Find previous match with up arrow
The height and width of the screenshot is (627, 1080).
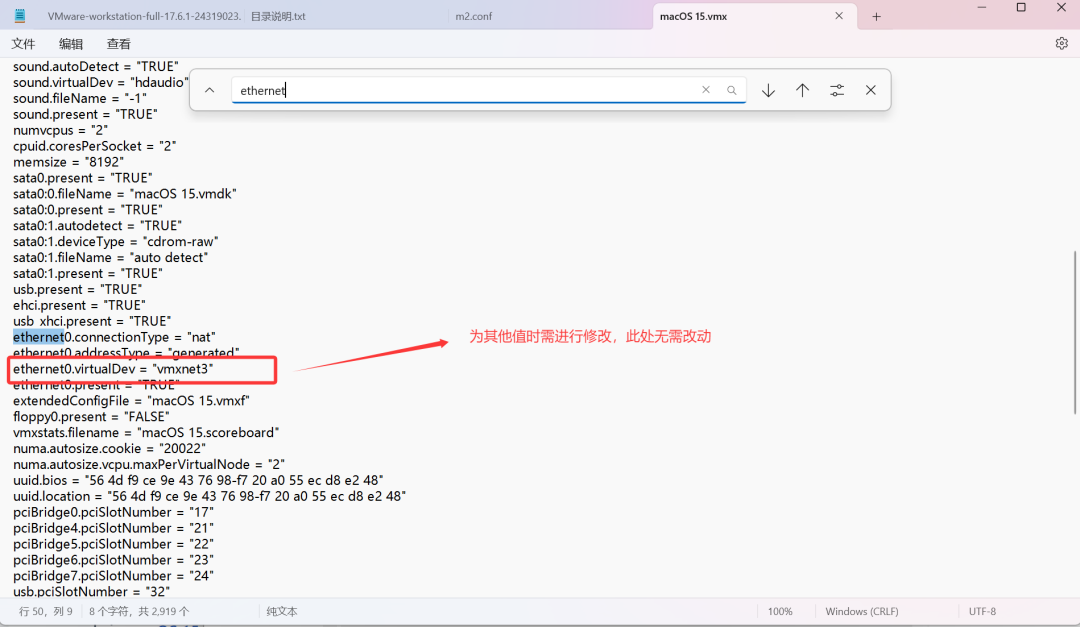tap(802, 90)
